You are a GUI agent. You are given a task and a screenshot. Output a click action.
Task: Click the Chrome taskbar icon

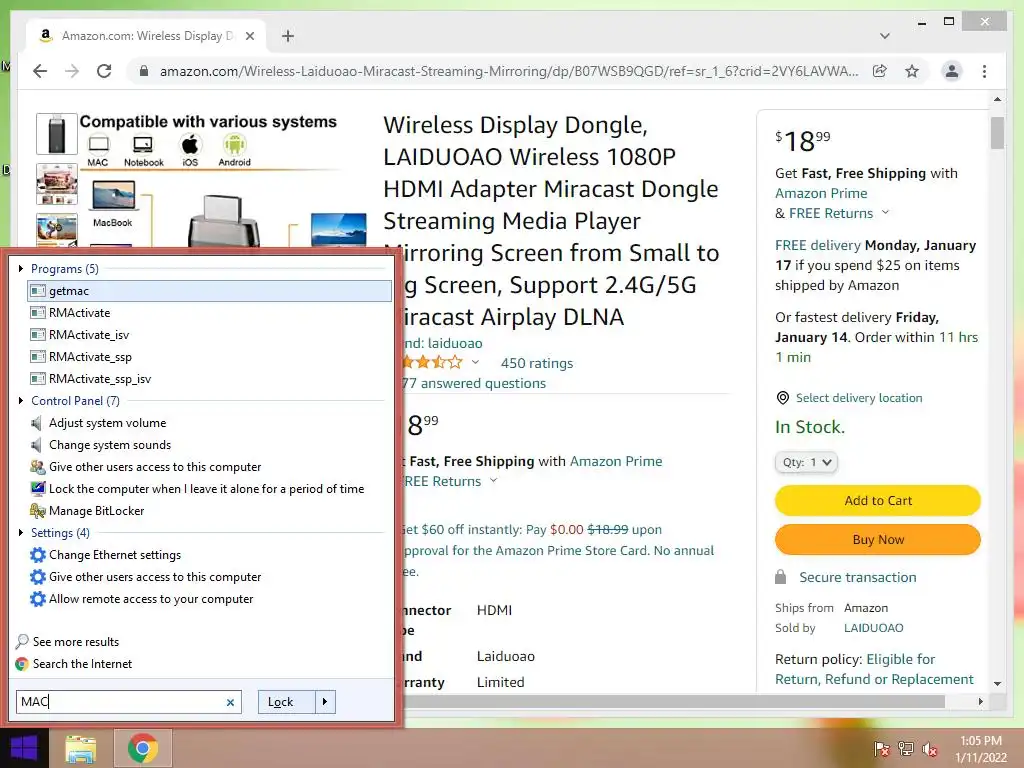click(143, 748)
